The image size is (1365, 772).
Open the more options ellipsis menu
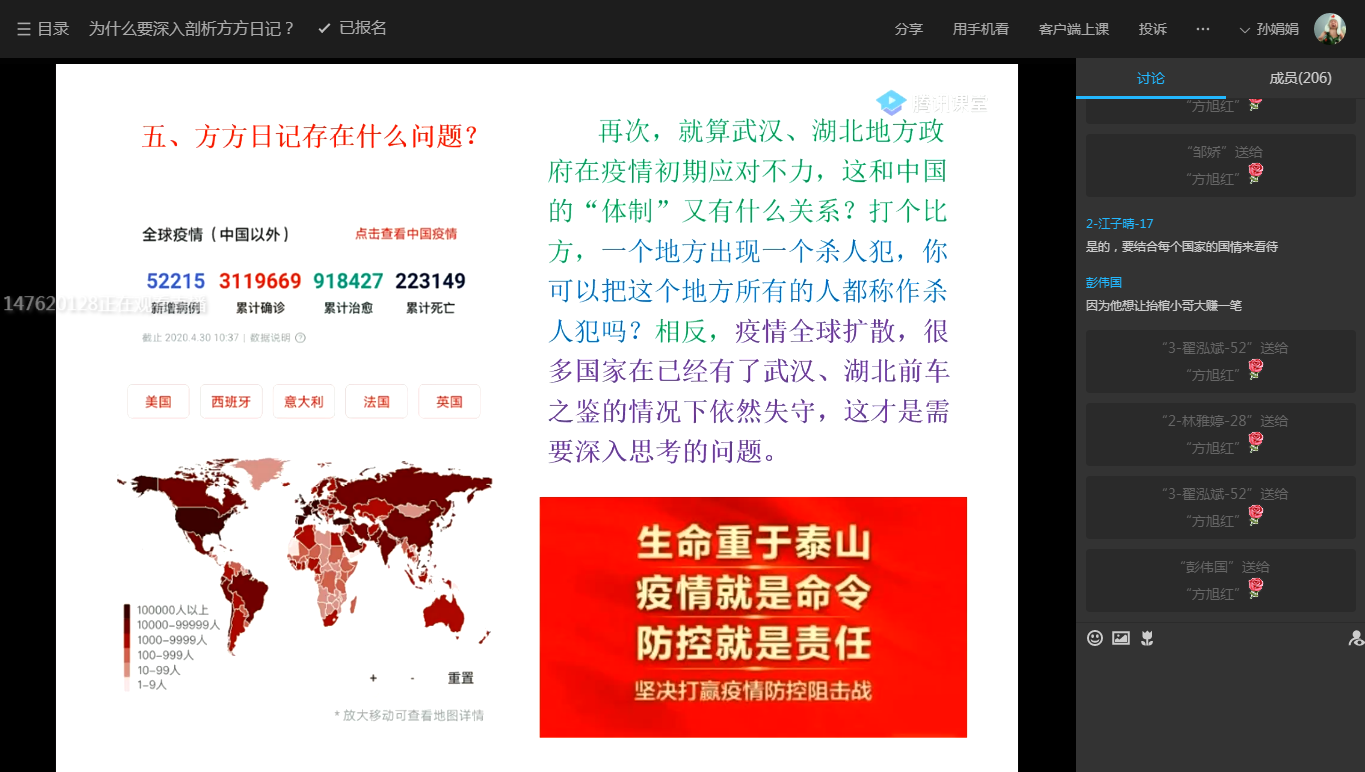click(x=1203, y=29)
